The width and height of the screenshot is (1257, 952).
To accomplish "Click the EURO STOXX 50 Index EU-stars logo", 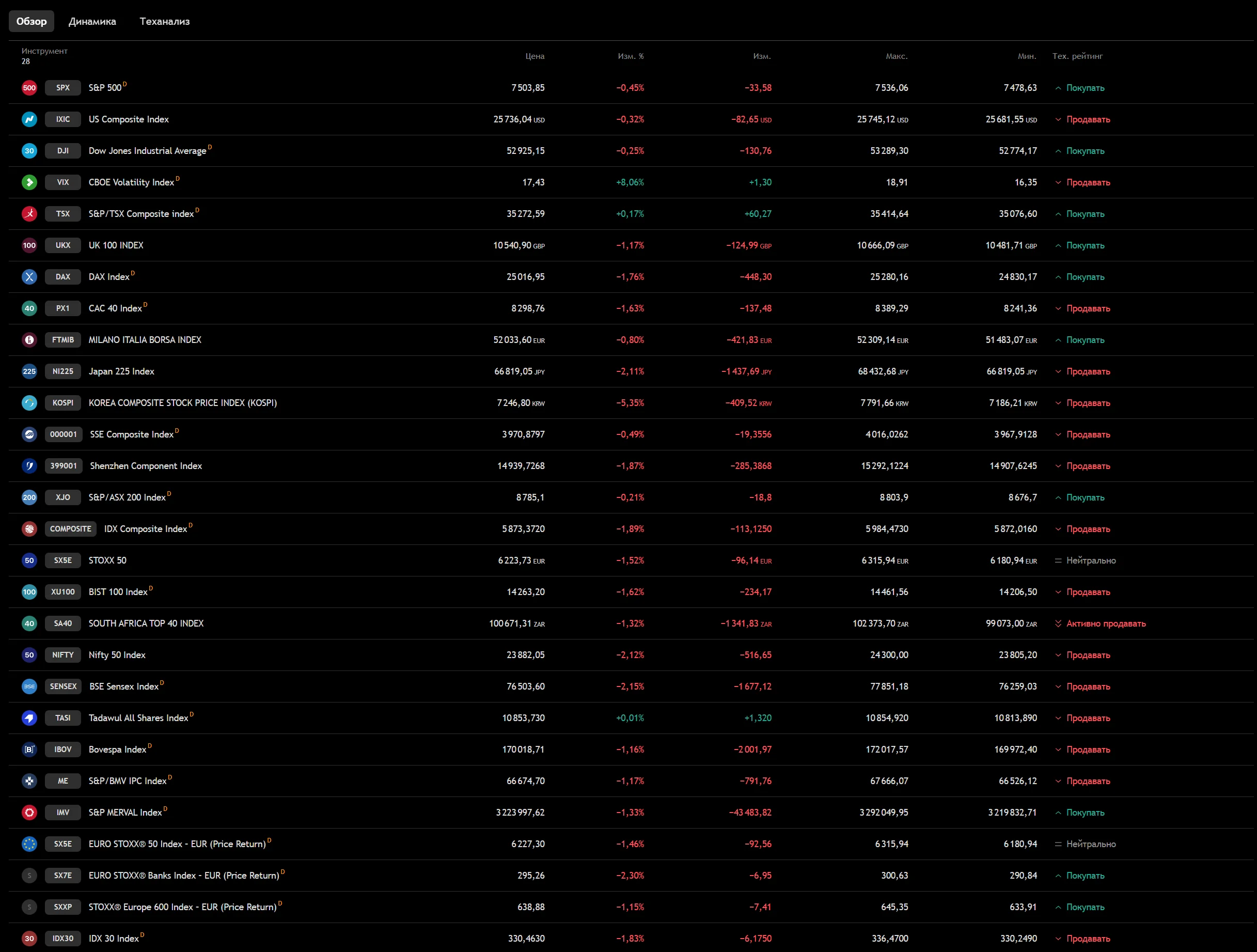I will click(x=29, y=845).
